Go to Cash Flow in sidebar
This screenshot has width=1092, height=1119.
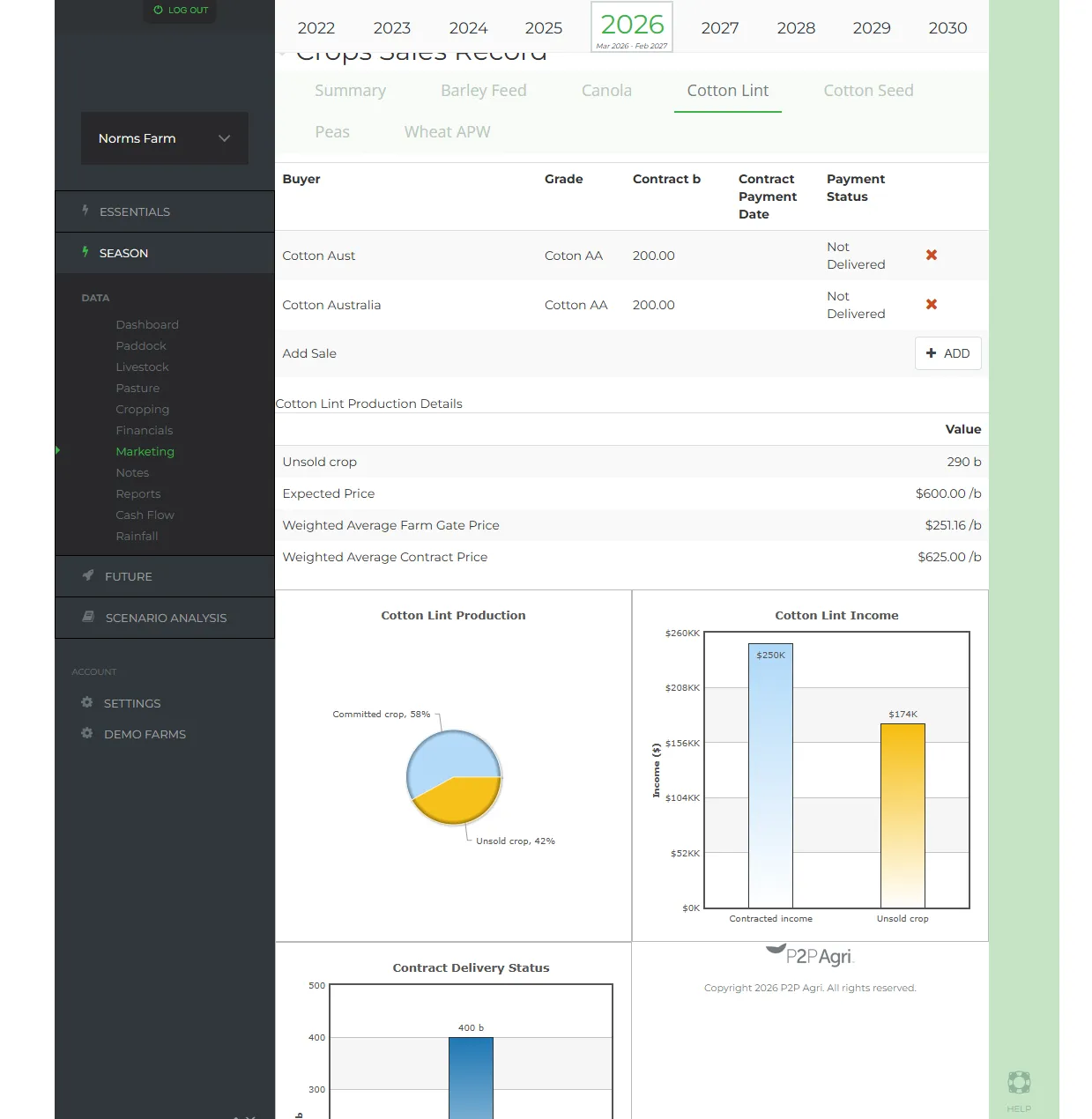(145, 515)
